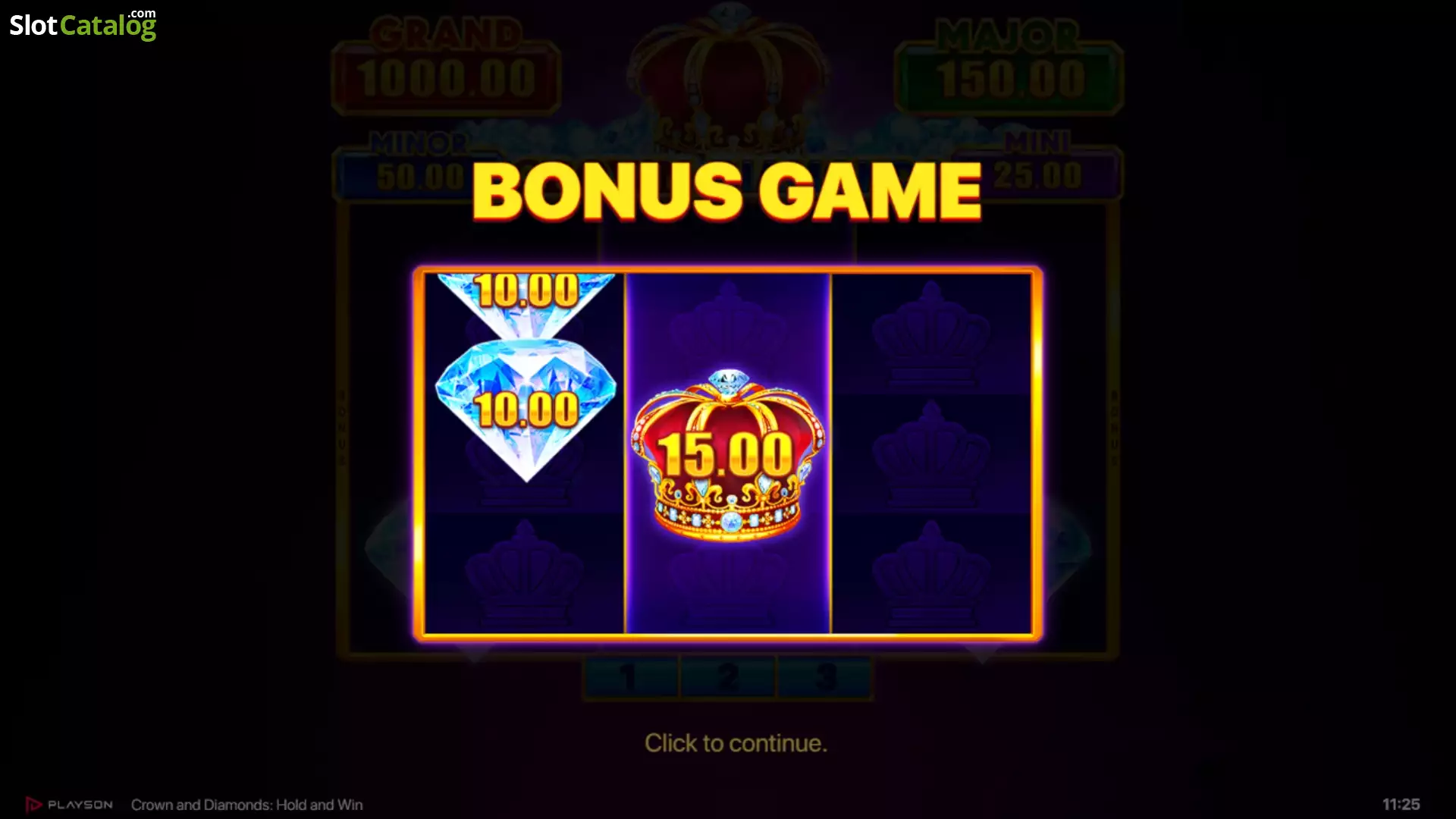Select the MAJOR 150.00 jackpot panel

click(1009, 67)
